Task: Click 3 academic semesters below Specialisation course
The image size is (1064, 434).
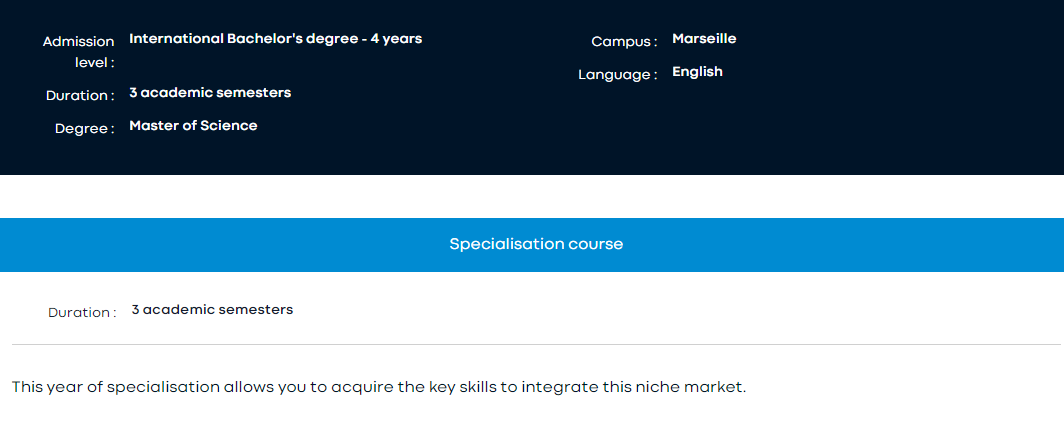Action: click(x=212, y=310)
